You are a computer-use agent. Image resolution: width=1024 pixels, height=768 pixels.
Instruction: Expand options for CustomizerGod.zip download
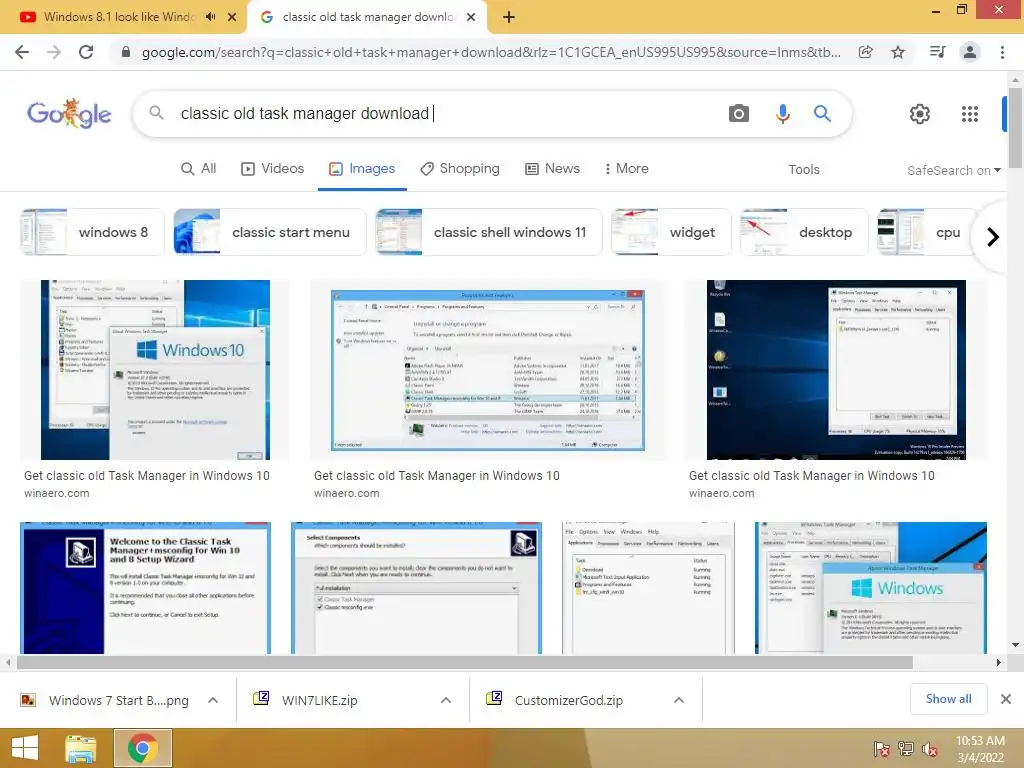click(x=679, y=700)
